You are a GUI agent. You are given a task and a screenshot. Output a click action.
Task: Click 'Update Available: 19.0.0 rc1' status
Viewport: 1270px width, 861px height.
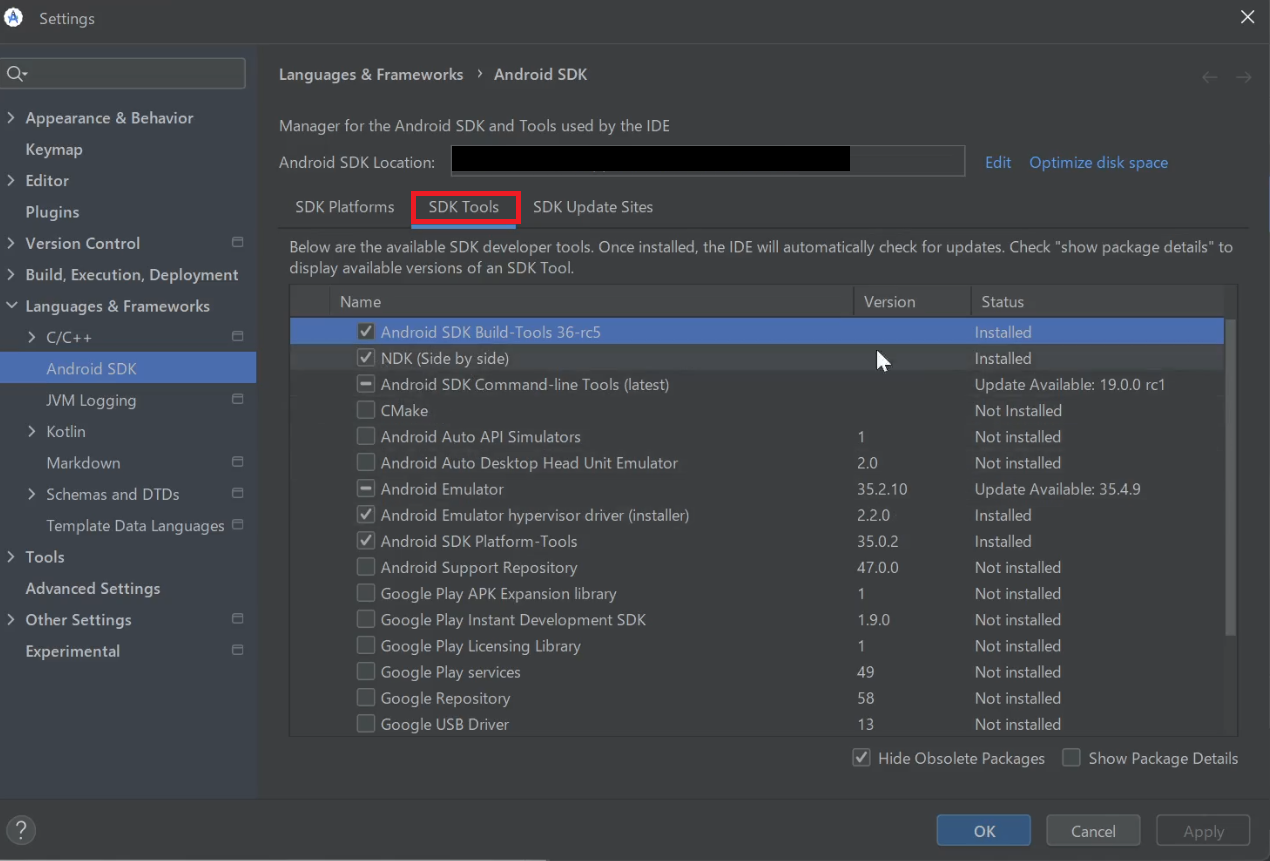(x=1070, y=384)
